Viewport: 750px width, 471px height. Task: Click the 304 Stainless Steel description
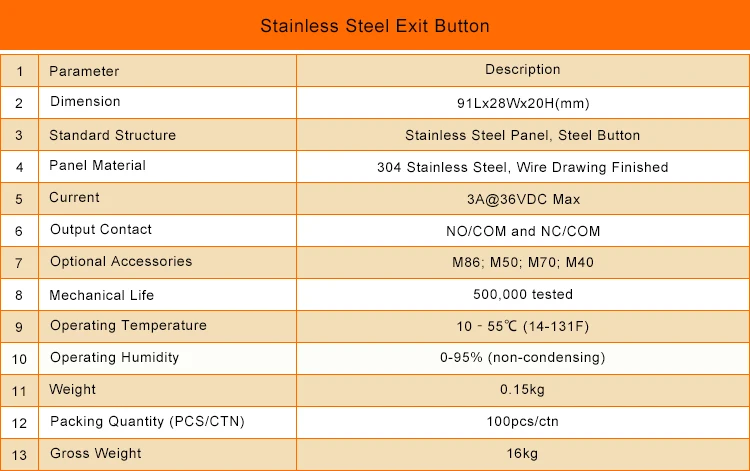tap(522, 167)
